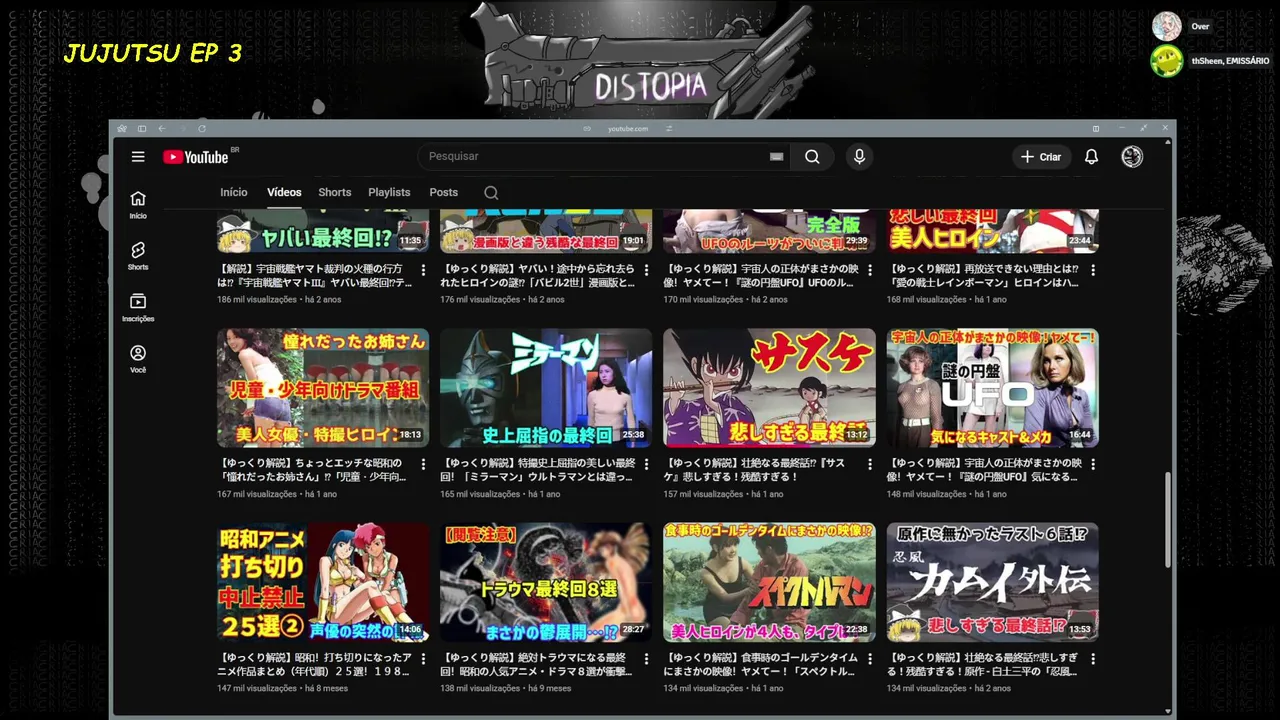Image resolution: width=1280 pixels, height=720 pixels.
Task: Click the thSheen, EMISSÁRIO green avatar
Action: pyautogui.click(x=1166, y=61)
